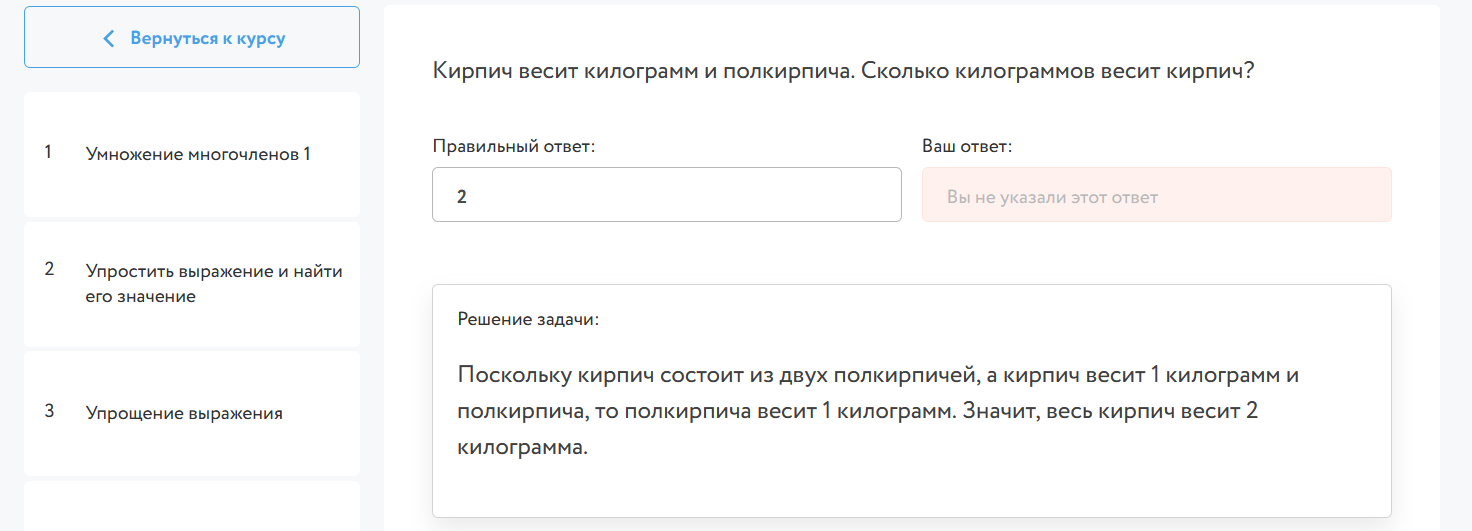Click the correct answer field showing 2
1472x531 pixels.
pos(666,195)
